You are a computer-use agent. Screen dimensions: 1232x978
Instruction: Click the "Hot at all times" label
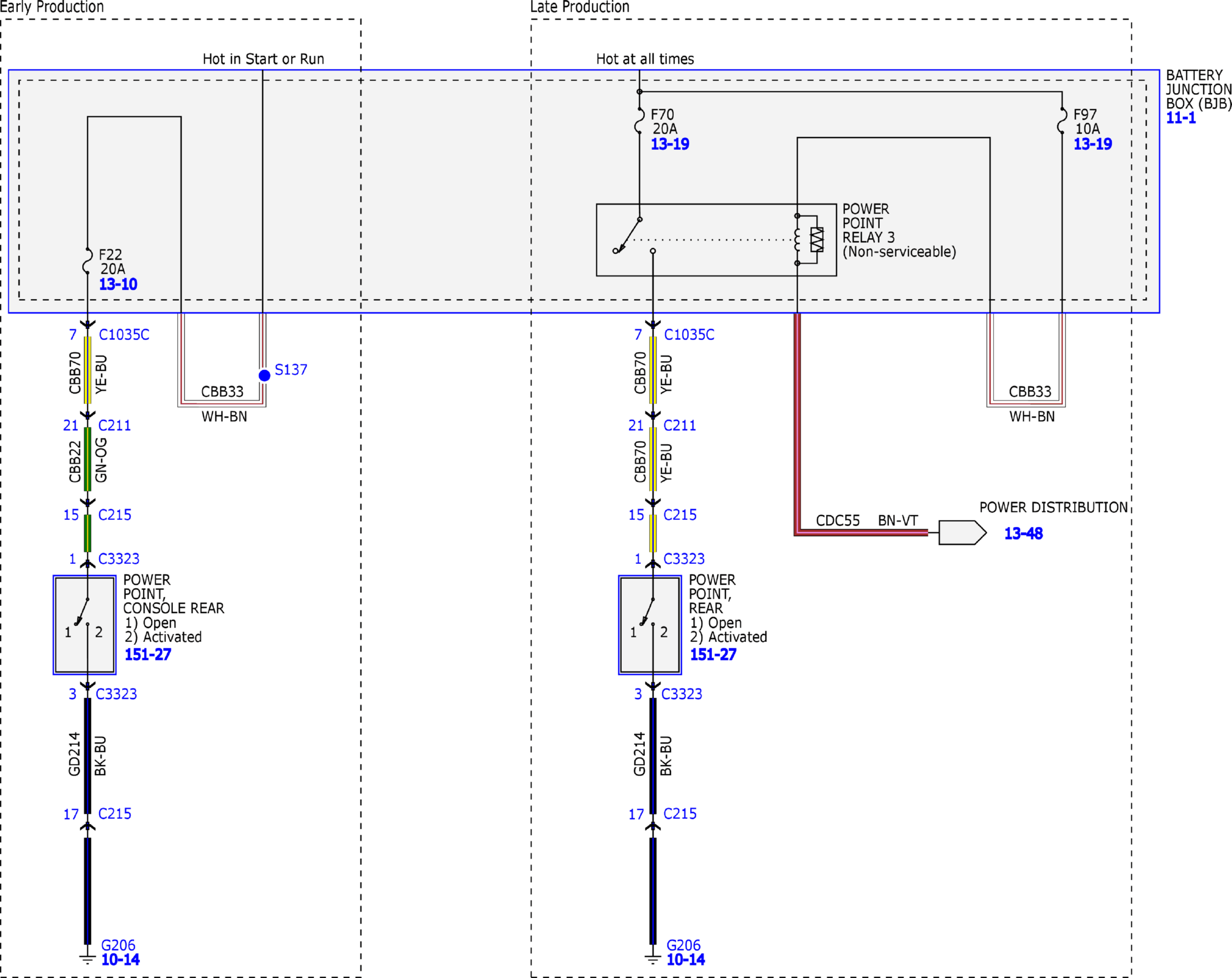pos(645,59)
